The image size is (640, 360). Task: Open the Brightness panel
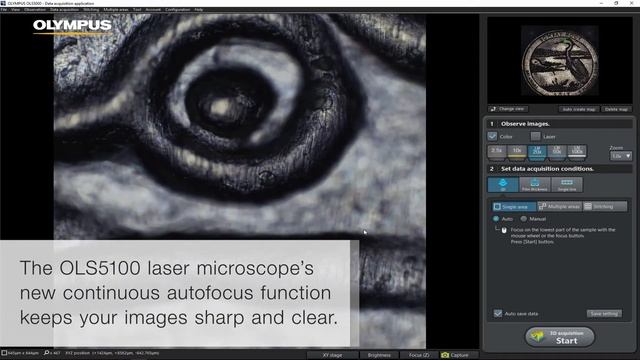tap(379, 355)
